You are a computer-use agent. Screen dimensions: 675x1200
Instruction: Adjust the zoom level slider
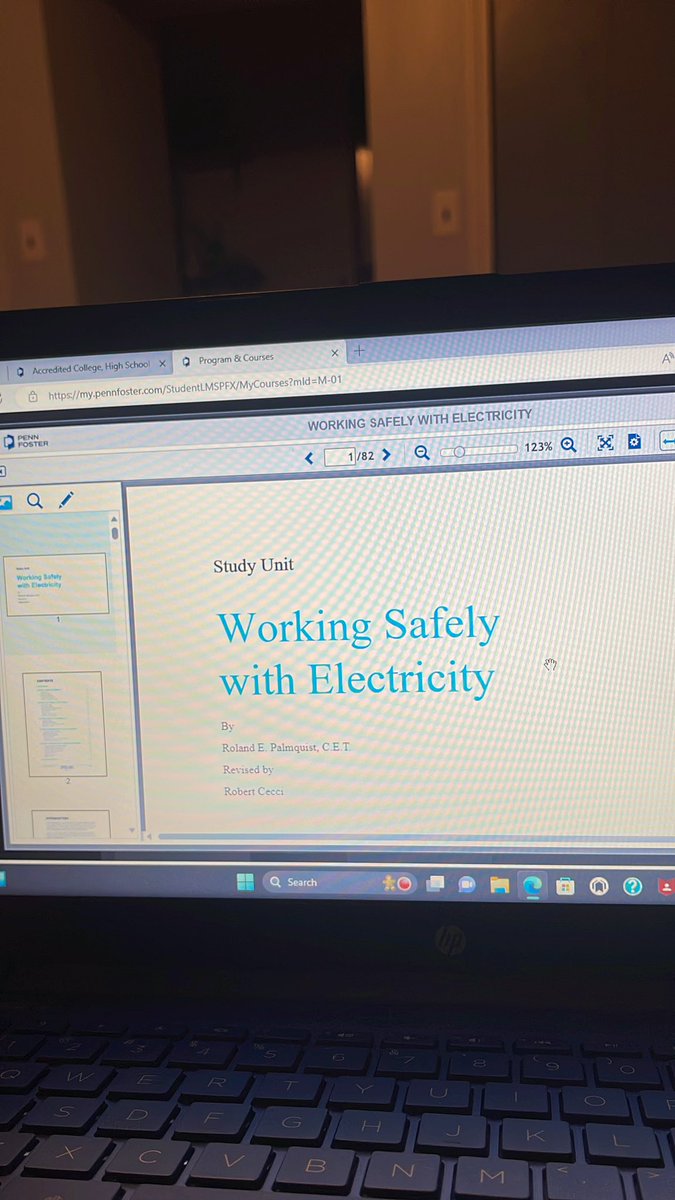pos(480,450)
